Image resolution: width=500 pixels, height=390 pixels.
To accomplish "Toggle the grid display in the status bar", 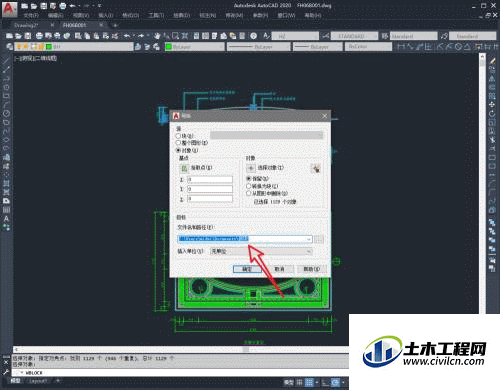I will (300, 382).
